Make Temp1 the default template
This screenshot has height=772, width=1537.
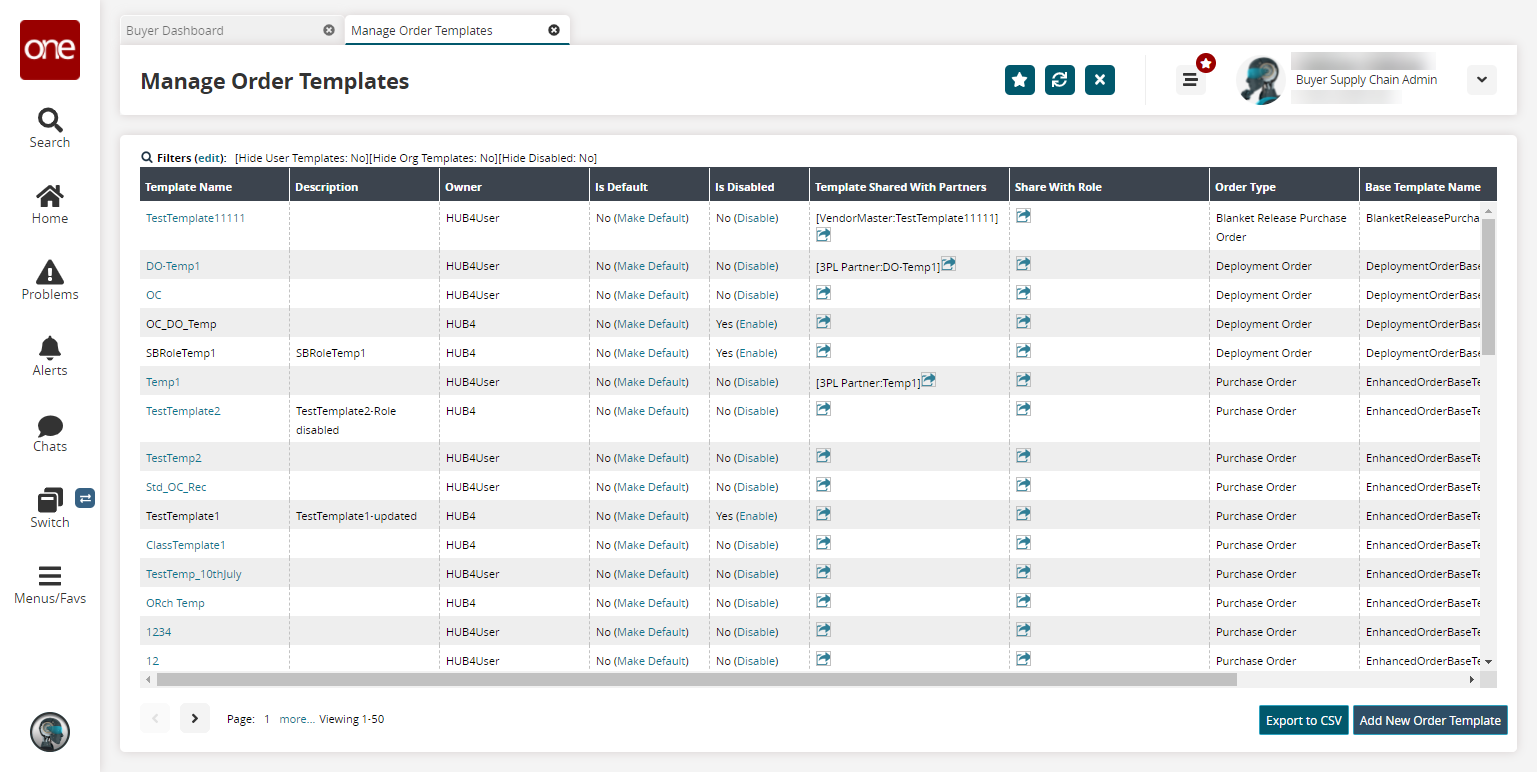(651, 382)
